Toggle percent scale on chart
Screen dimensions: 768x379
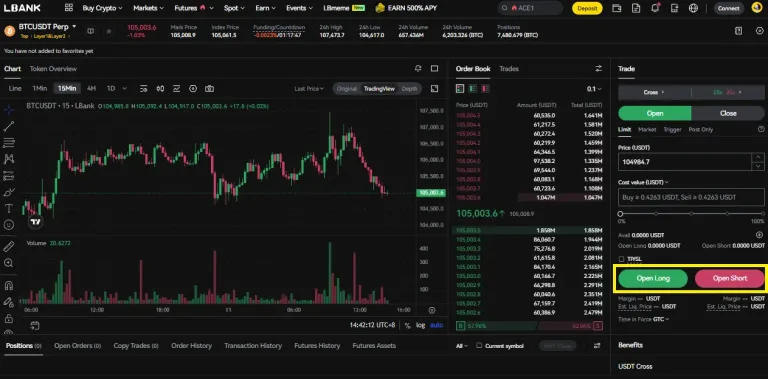click(x=407, y=325)
